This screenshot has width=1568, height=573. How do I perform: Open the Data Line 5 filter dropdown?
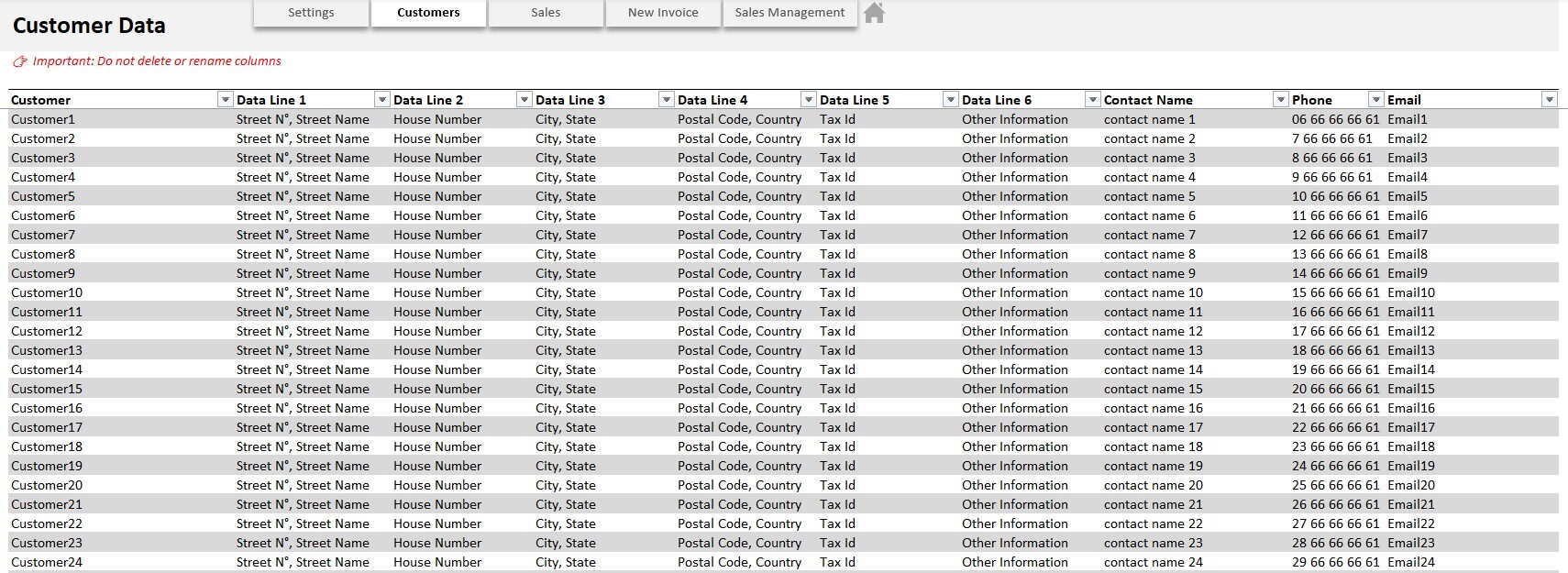[x=951, y=99]
